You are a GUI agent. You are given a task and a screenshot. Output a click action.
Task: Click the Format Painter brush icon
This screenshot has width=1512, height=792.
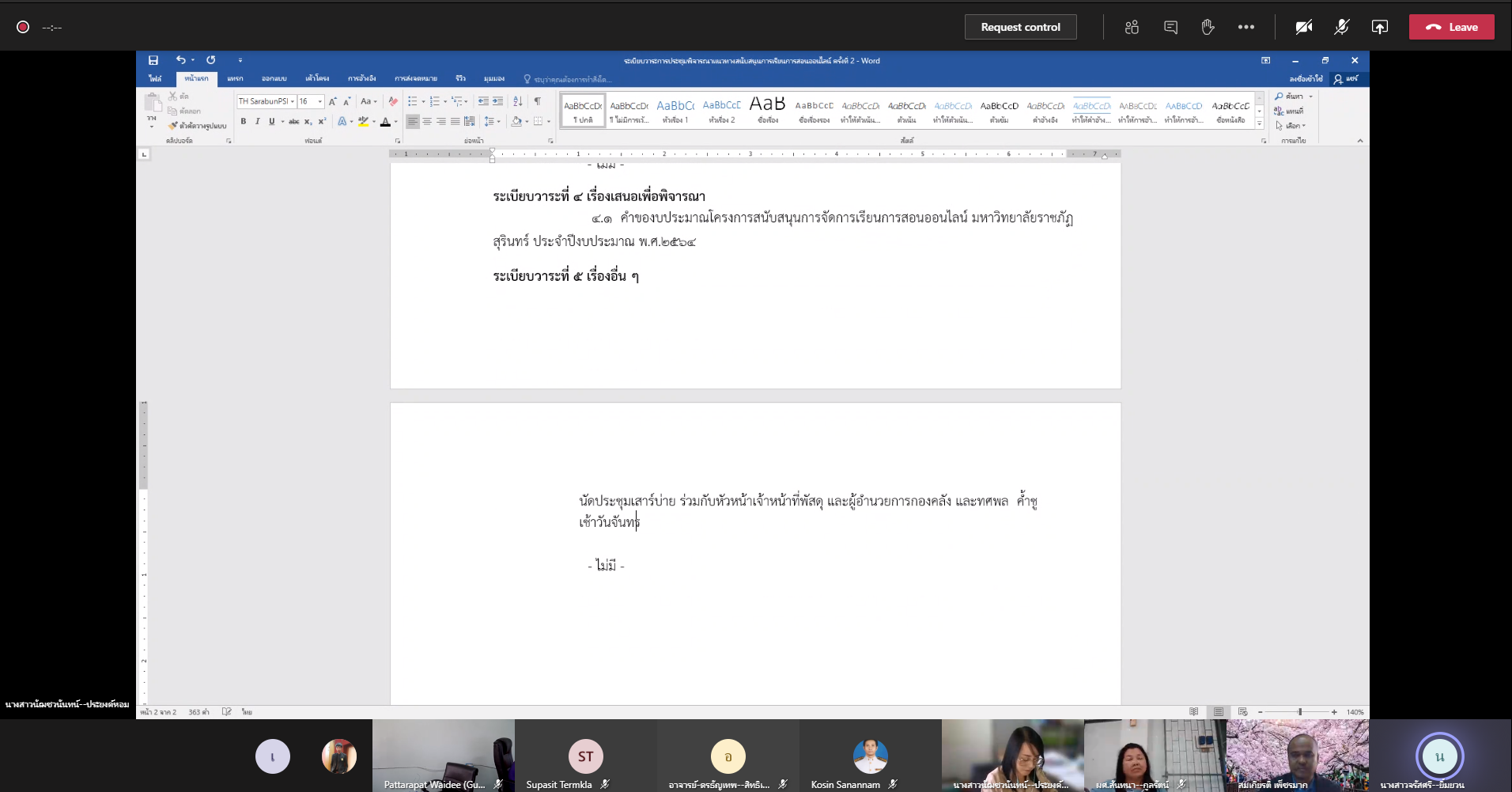[173, 126]
